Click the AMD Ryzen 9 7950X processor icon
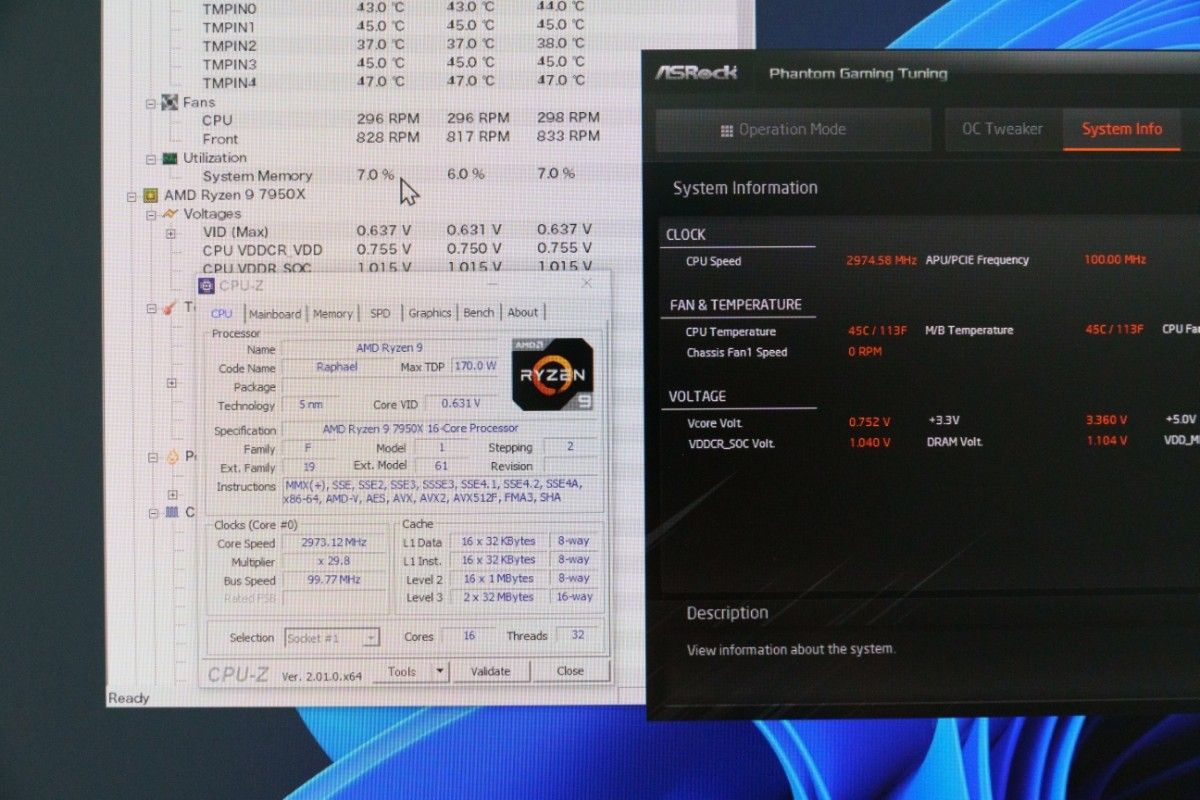 (x=151, y=195)
